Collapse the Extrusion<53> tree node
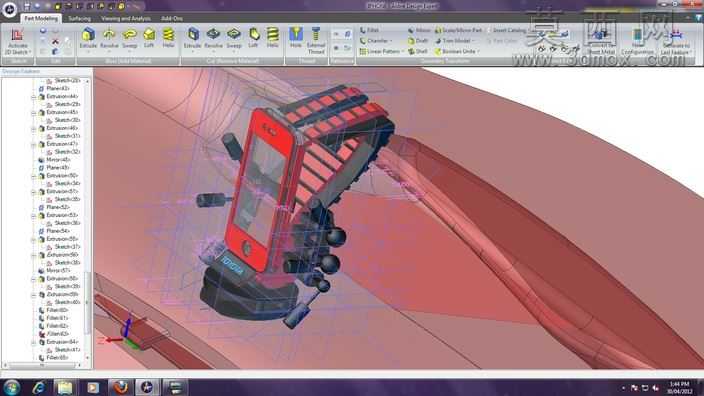 [x=34, y=215]
